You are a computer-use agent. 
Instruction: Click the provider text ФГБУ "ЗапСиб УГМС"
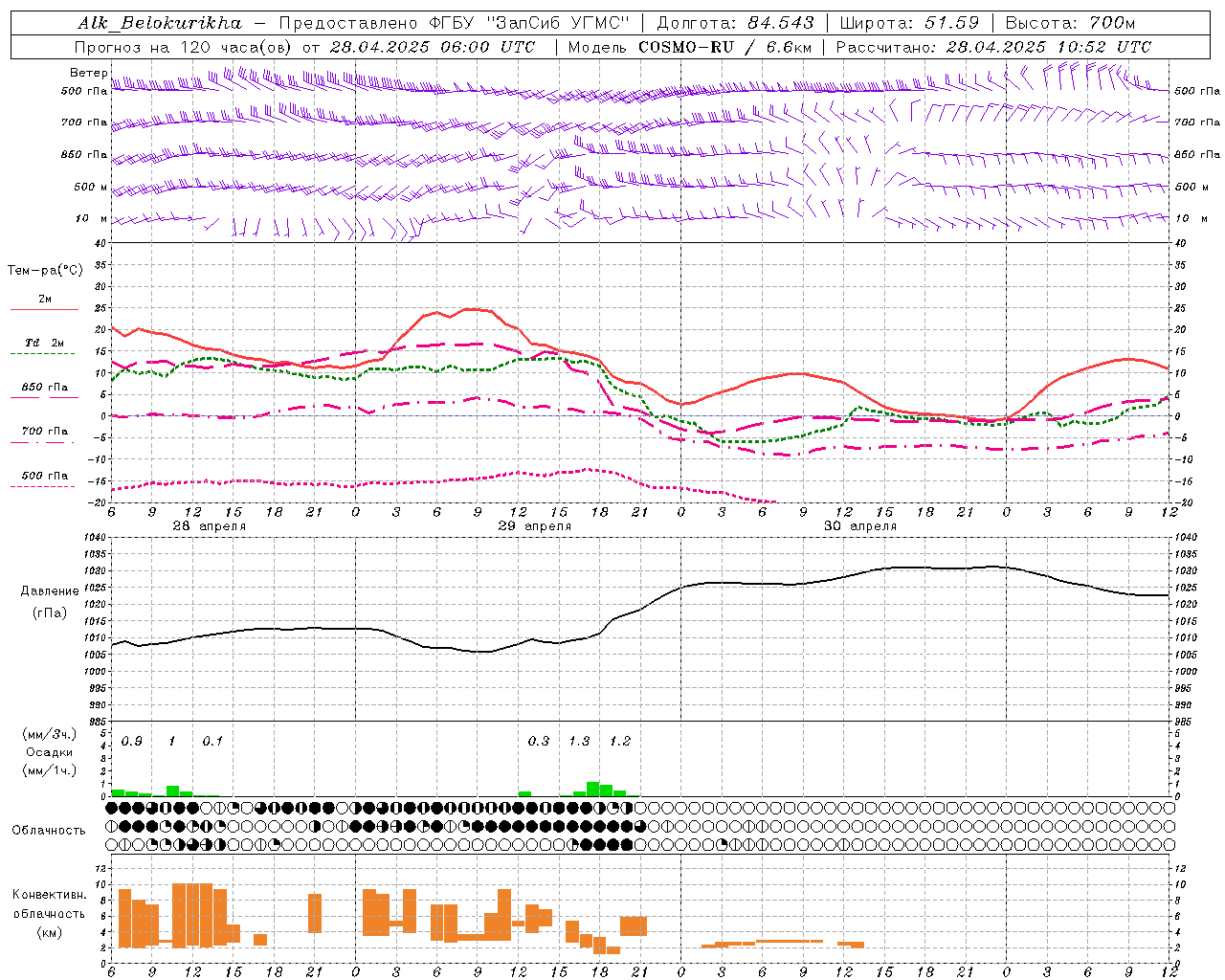click(x=529, y=23)
